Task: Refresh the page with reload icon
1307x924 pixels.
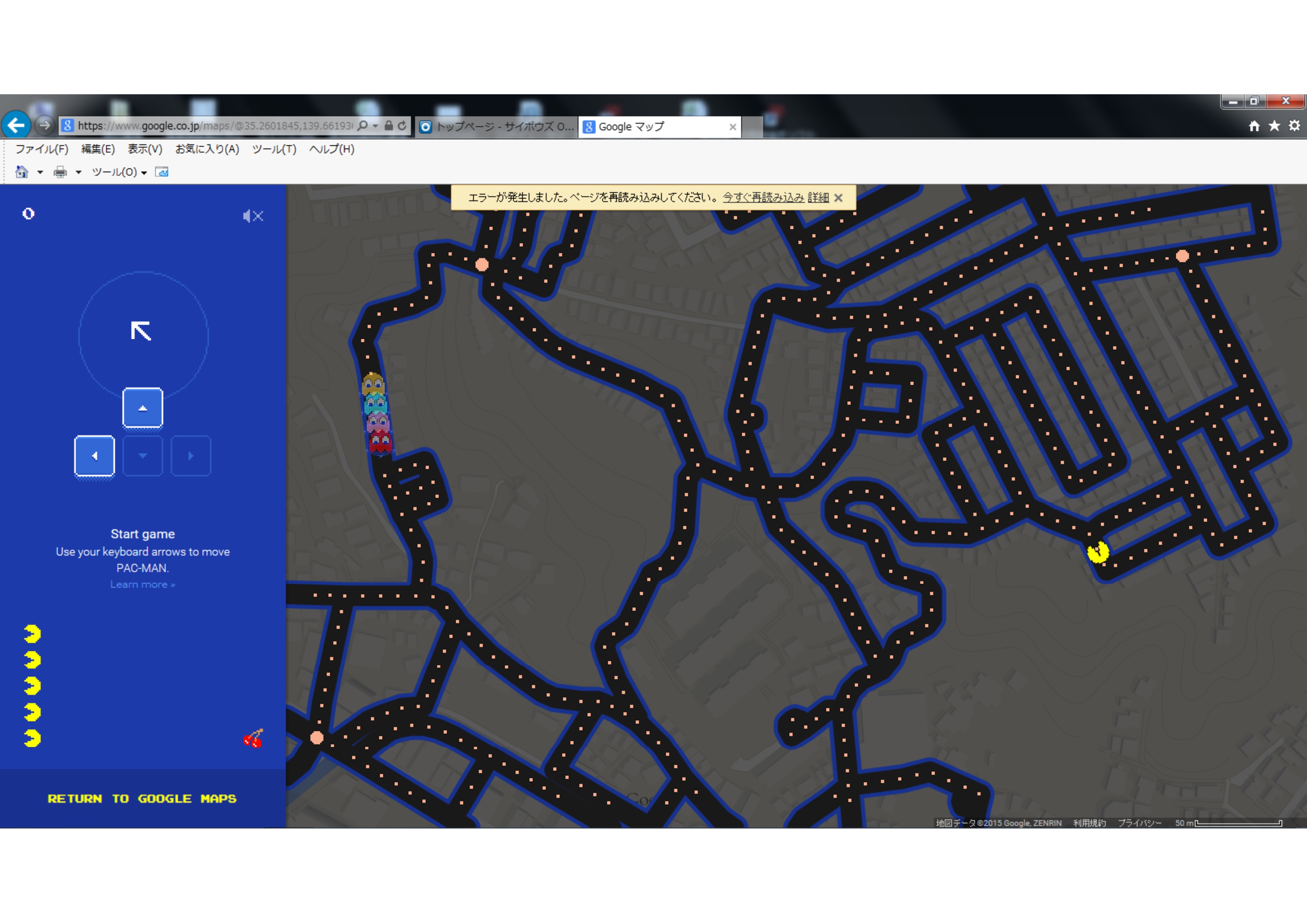Action: pos(402,125)
